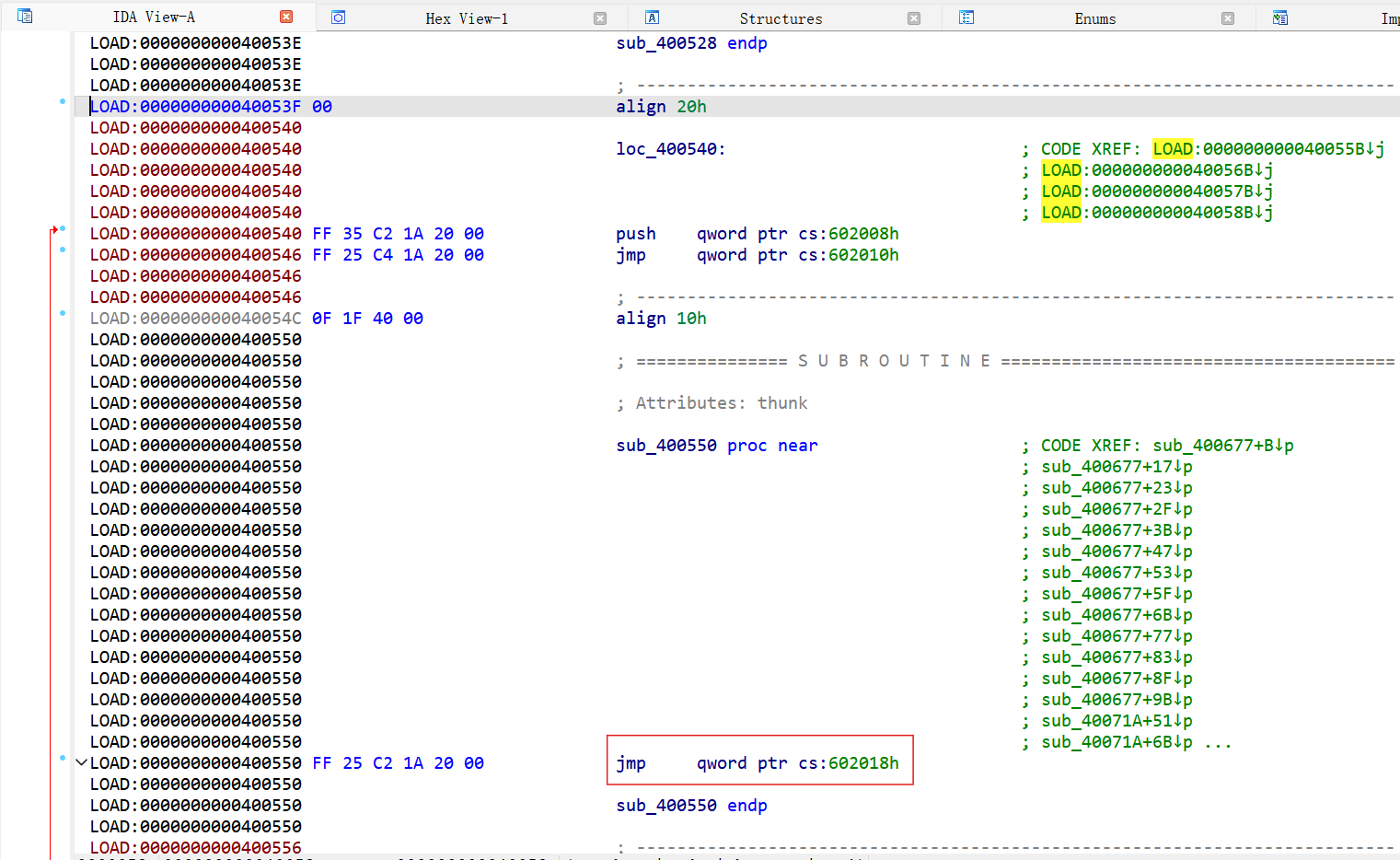Click hex bytes 'FF 25 C2 1A 20 00'
Viewport: 1400px width, 860px height.
(398, 763)
